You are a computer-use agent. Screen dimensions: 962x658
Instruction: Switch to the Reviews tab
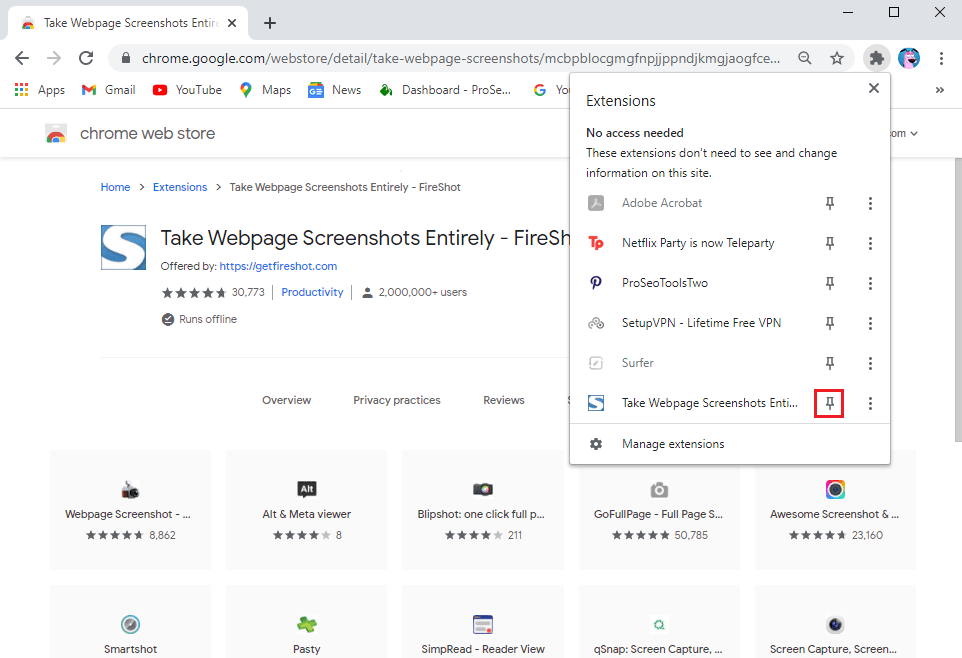pos(503,400)
